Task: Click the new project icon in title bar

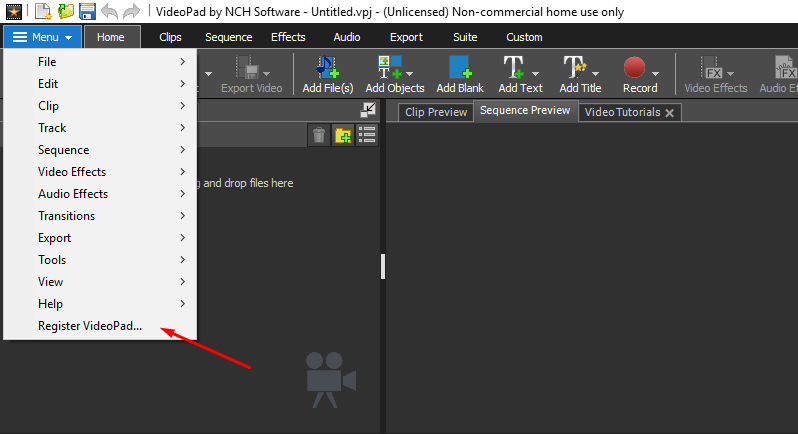Action: click(x=43, y=11)
